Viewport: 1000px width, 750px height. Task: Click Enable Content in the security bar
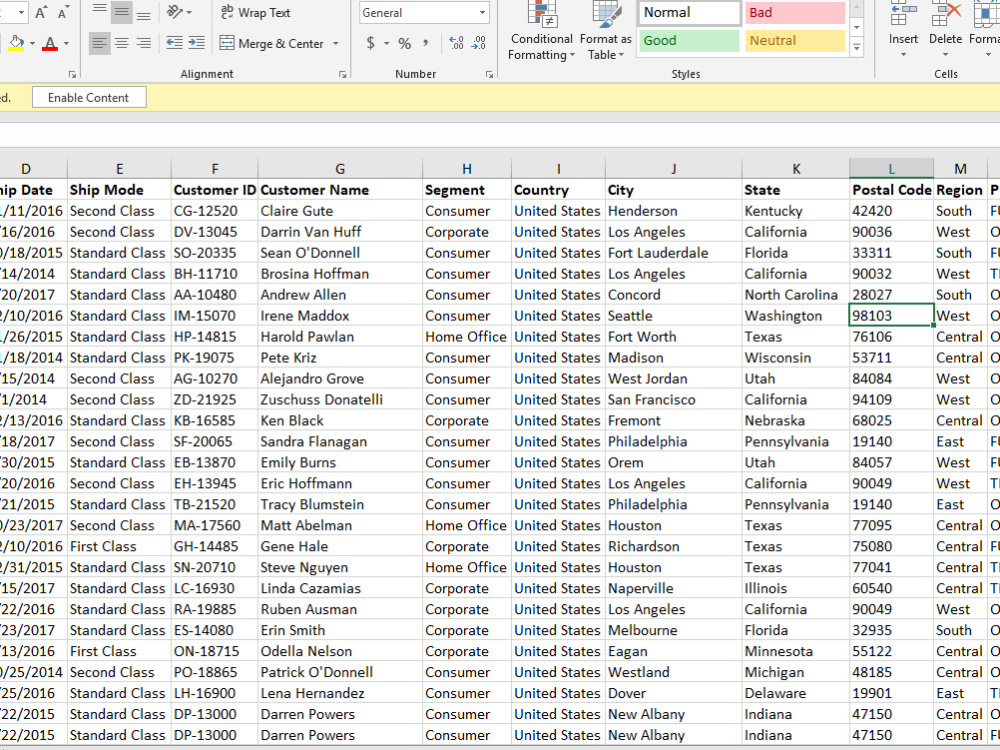89,98
